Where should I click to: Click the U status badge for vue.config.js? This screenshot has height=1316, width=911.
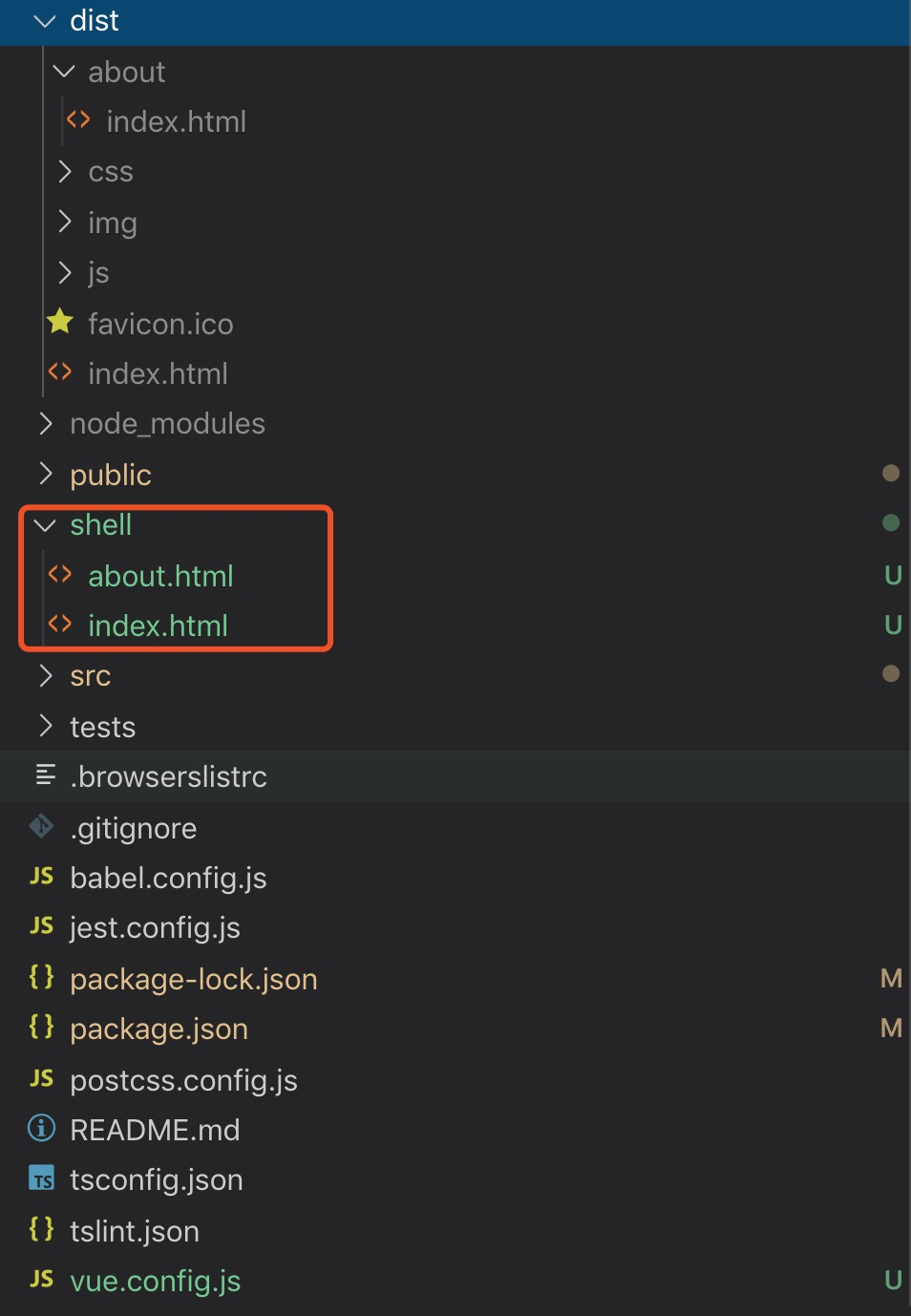pos(893,1280)
